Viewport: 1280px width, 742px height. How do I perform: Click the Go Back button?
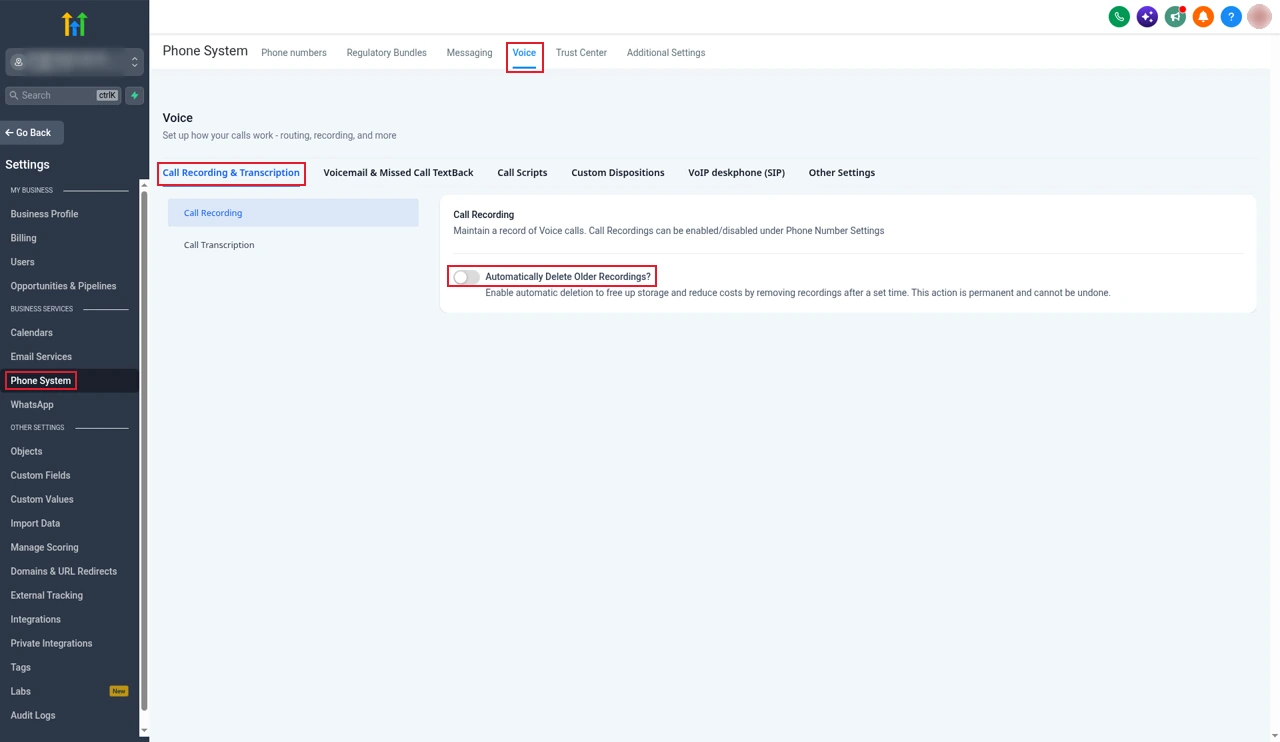coord(32,133)
